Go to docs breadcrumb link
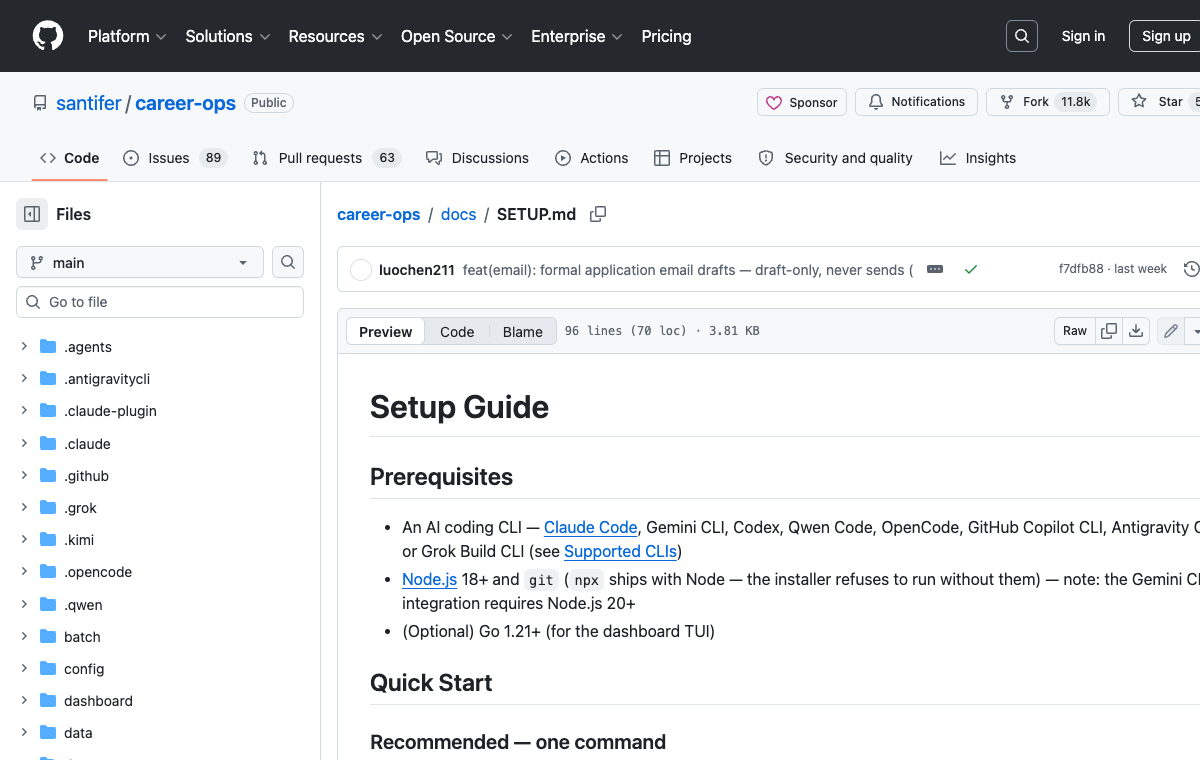The height and width of the screenshot is (760, 1200). (459, 214)
